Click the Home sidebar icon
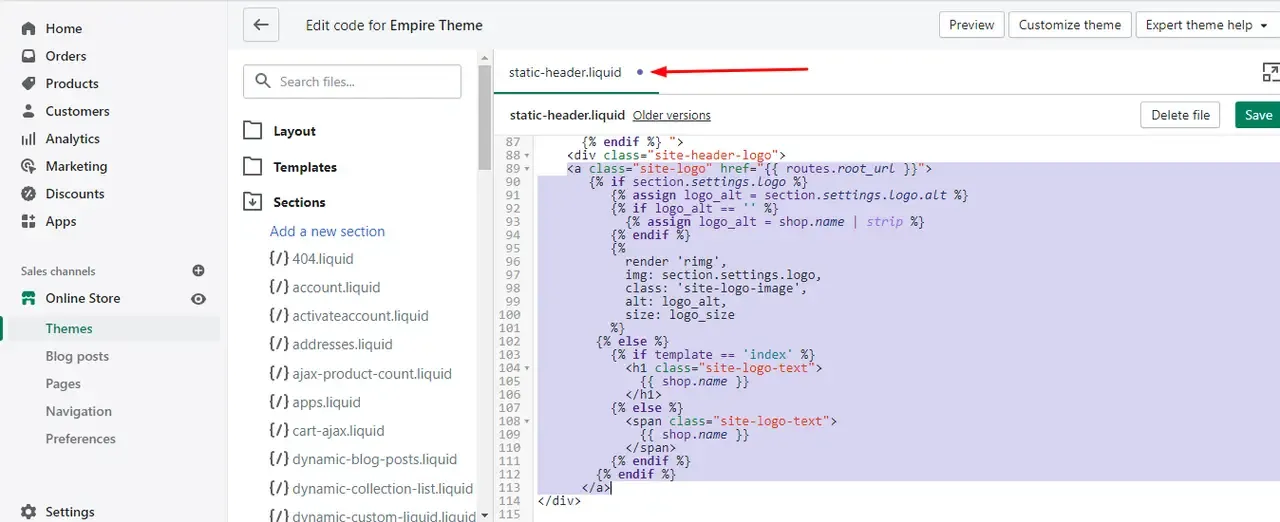This screenshot has height=522, width=1280. [x=28, y=29]
